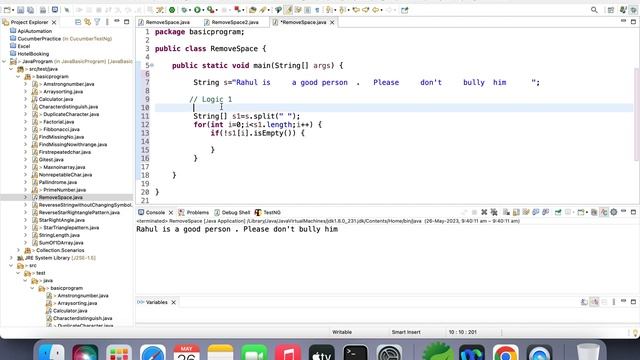This screenshot has height=360, width=640.
Task: Open Calendar from the dock
Action: click(x=186, y=353)
